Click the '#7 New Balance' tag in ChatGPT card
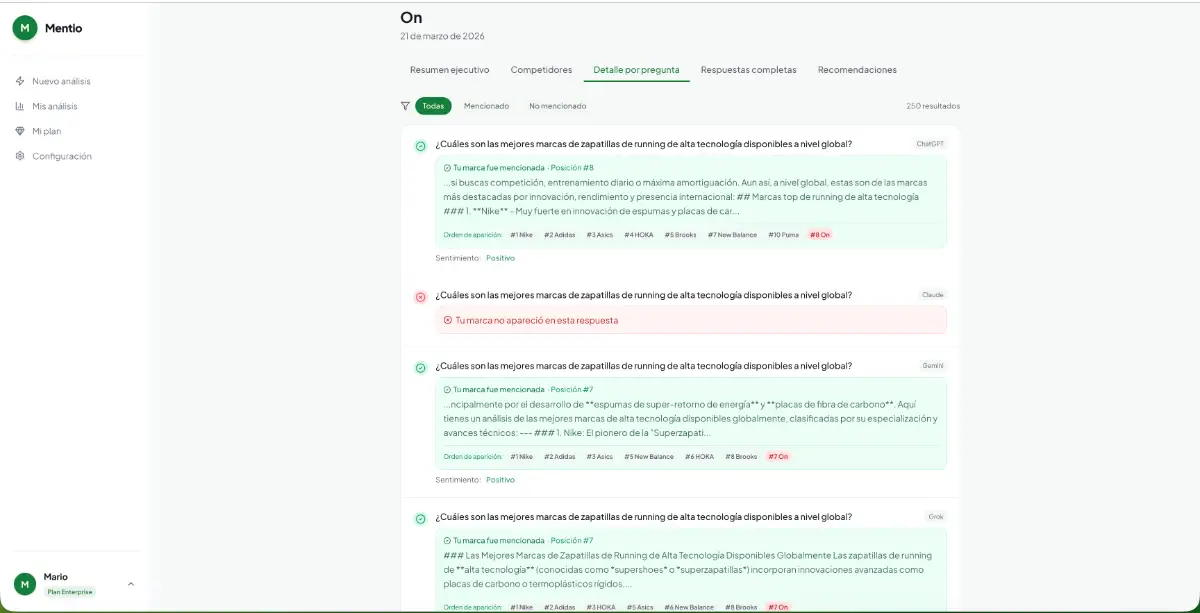Image resolution: width=1200 pixels, height=613 pixels. [732, 235]
